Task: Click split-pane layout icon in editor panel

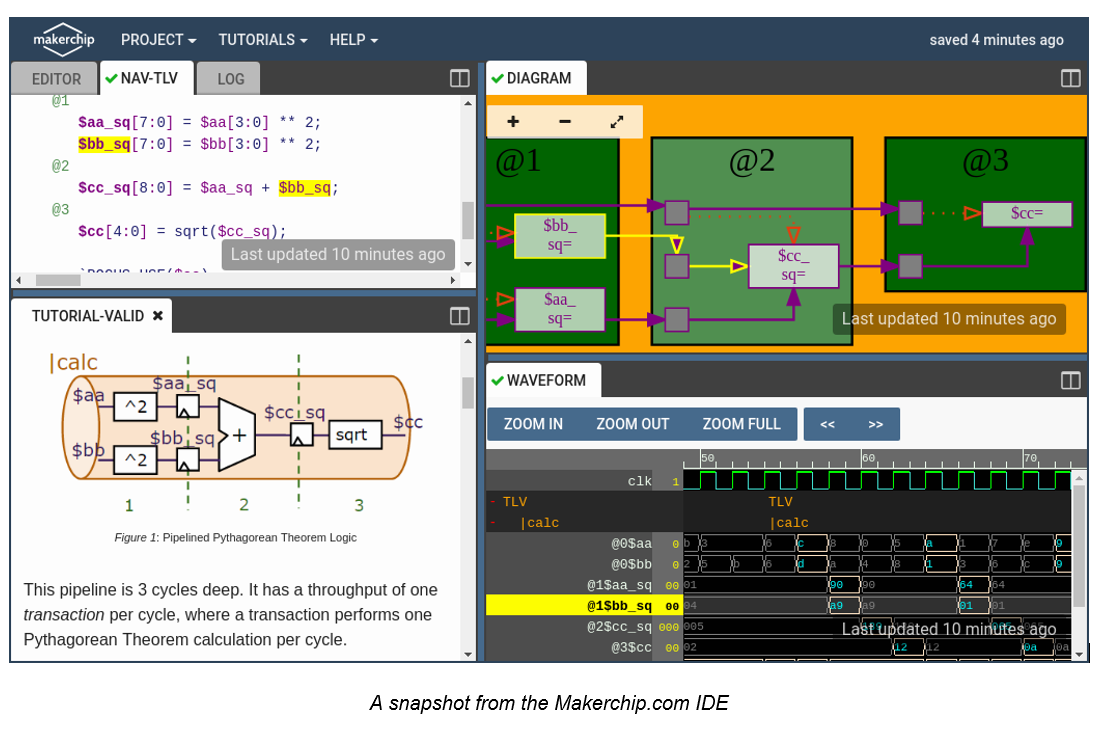Action: (460, 78)
